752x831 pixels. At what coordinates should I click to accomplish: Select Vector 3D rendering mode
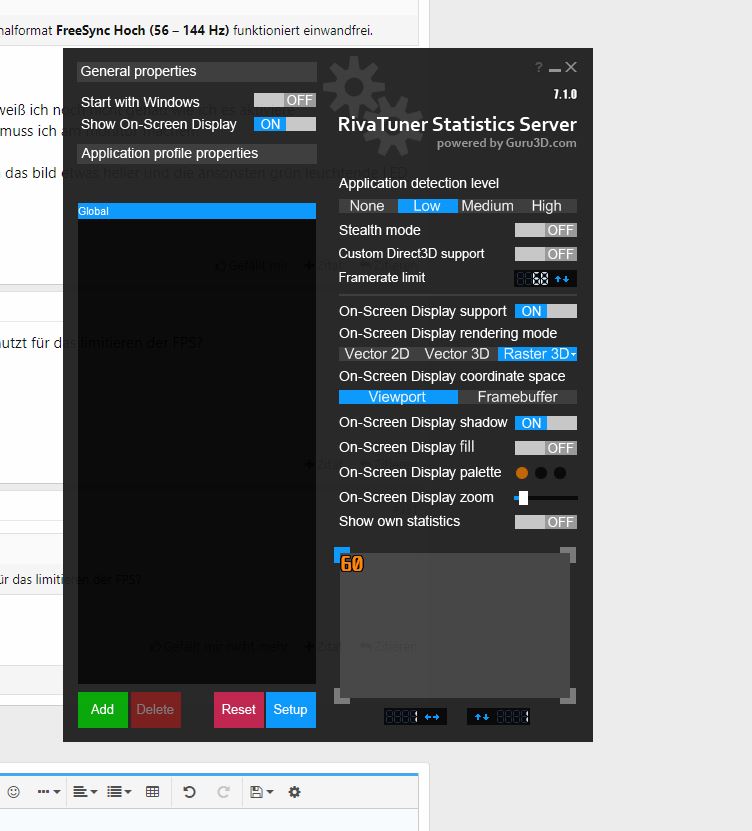click(x=457, y=353)
